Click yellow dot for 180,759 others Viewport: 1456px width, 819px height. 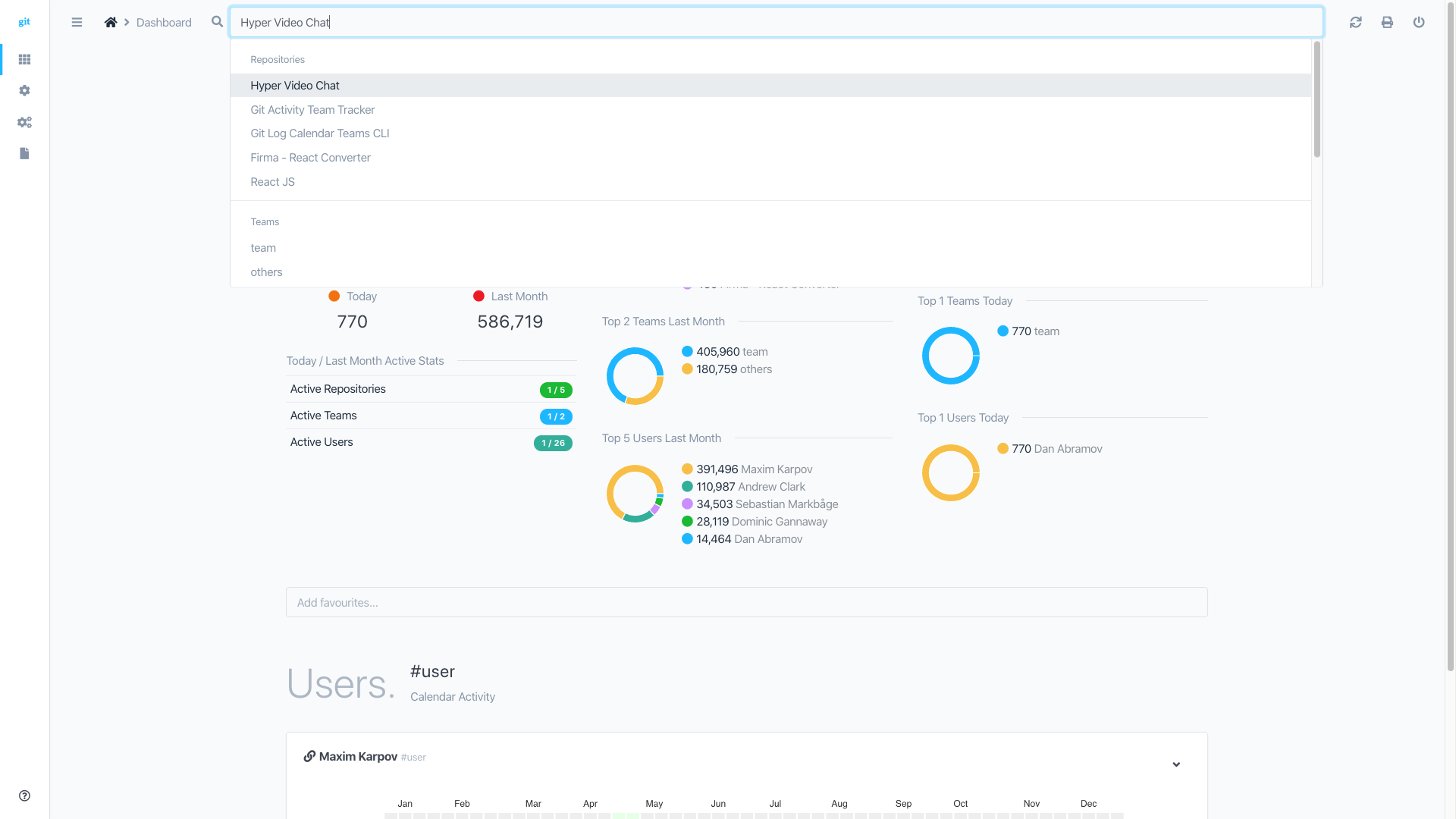[x=687, y=369]
